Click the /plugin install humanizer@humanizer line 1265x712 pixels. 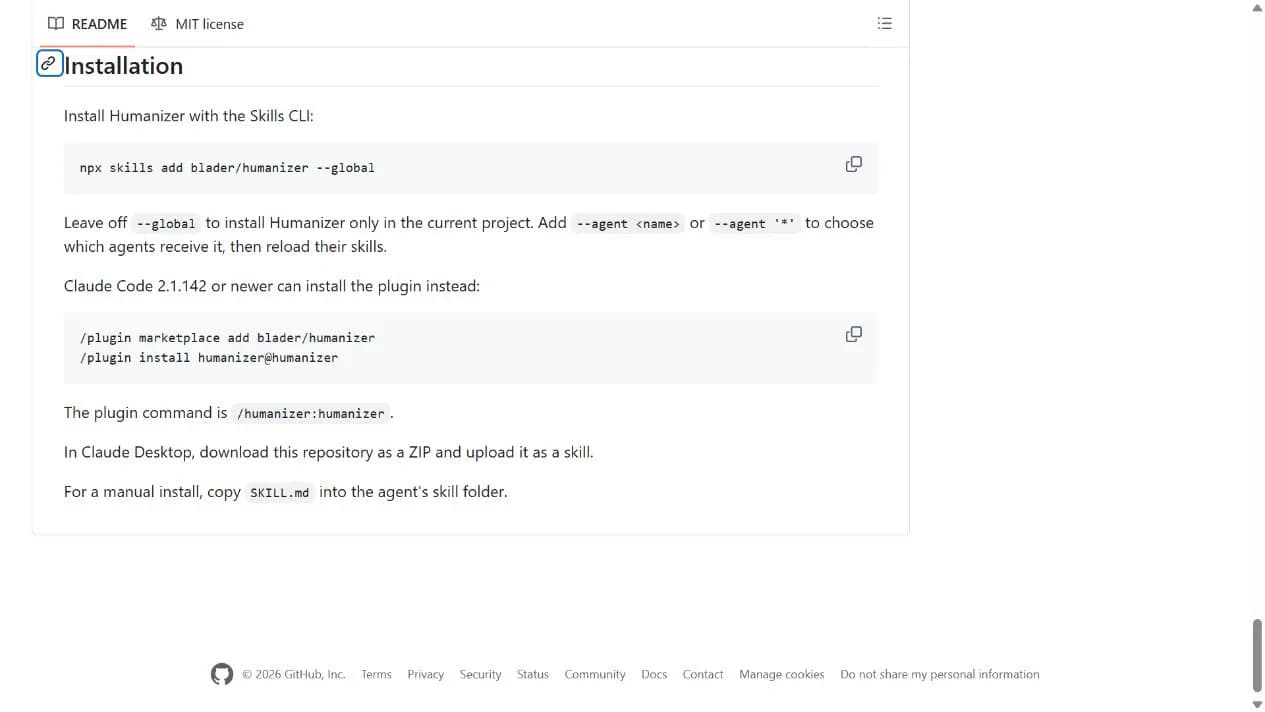tap(209, 358)
